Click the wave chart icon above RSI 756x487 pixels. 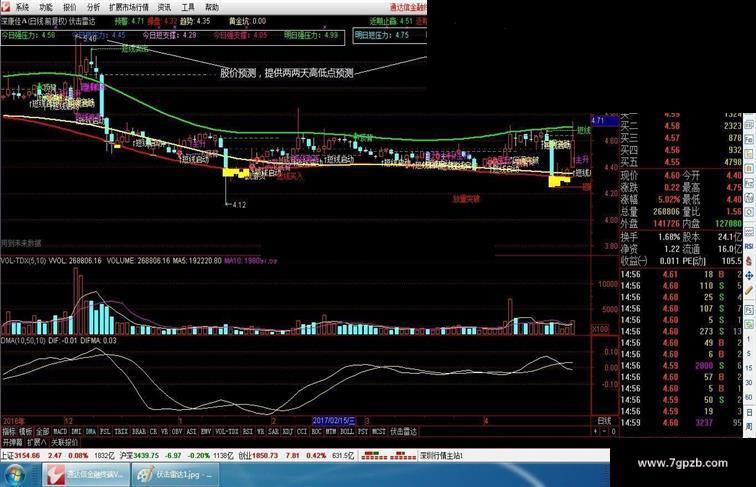click(749, 232)
